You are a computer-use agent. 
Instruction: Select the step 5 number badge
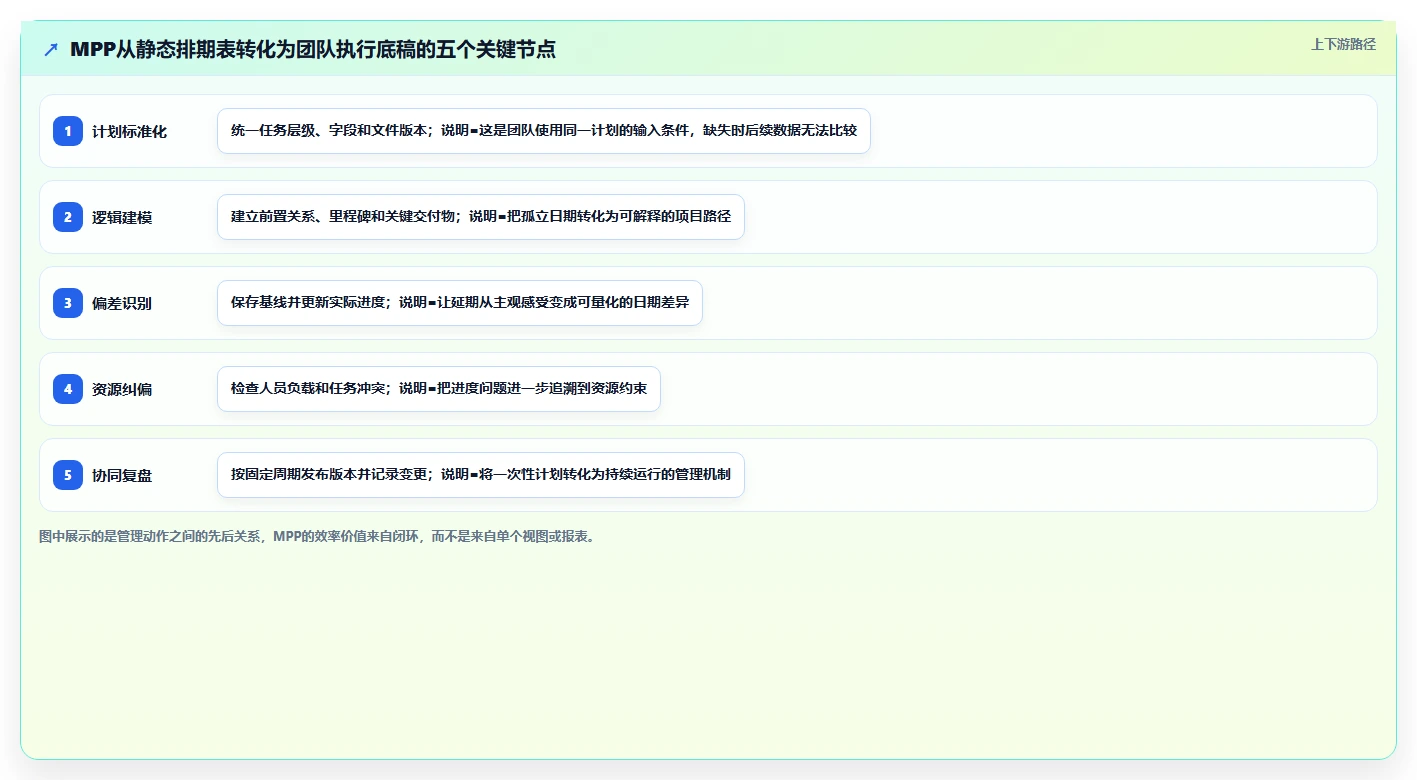pyautogui.click(x=68, y=475)
